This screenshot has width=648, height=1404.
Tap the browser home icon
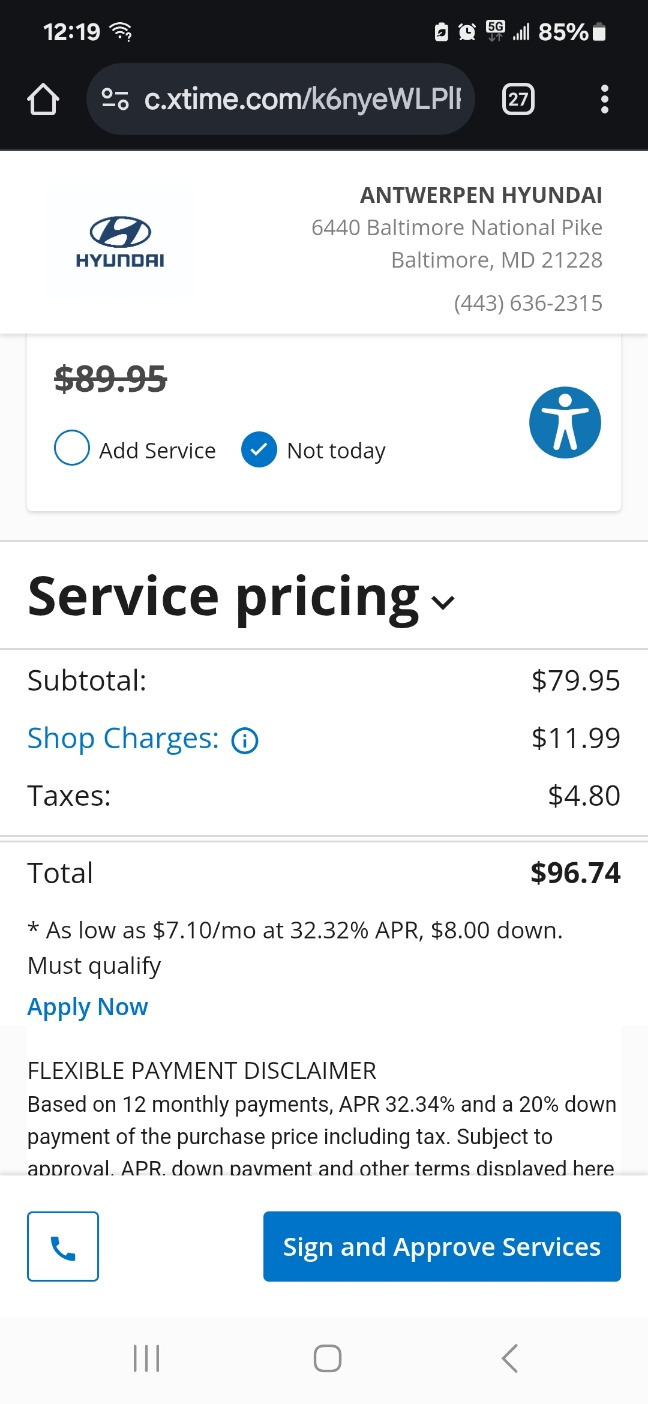[43, 99]
